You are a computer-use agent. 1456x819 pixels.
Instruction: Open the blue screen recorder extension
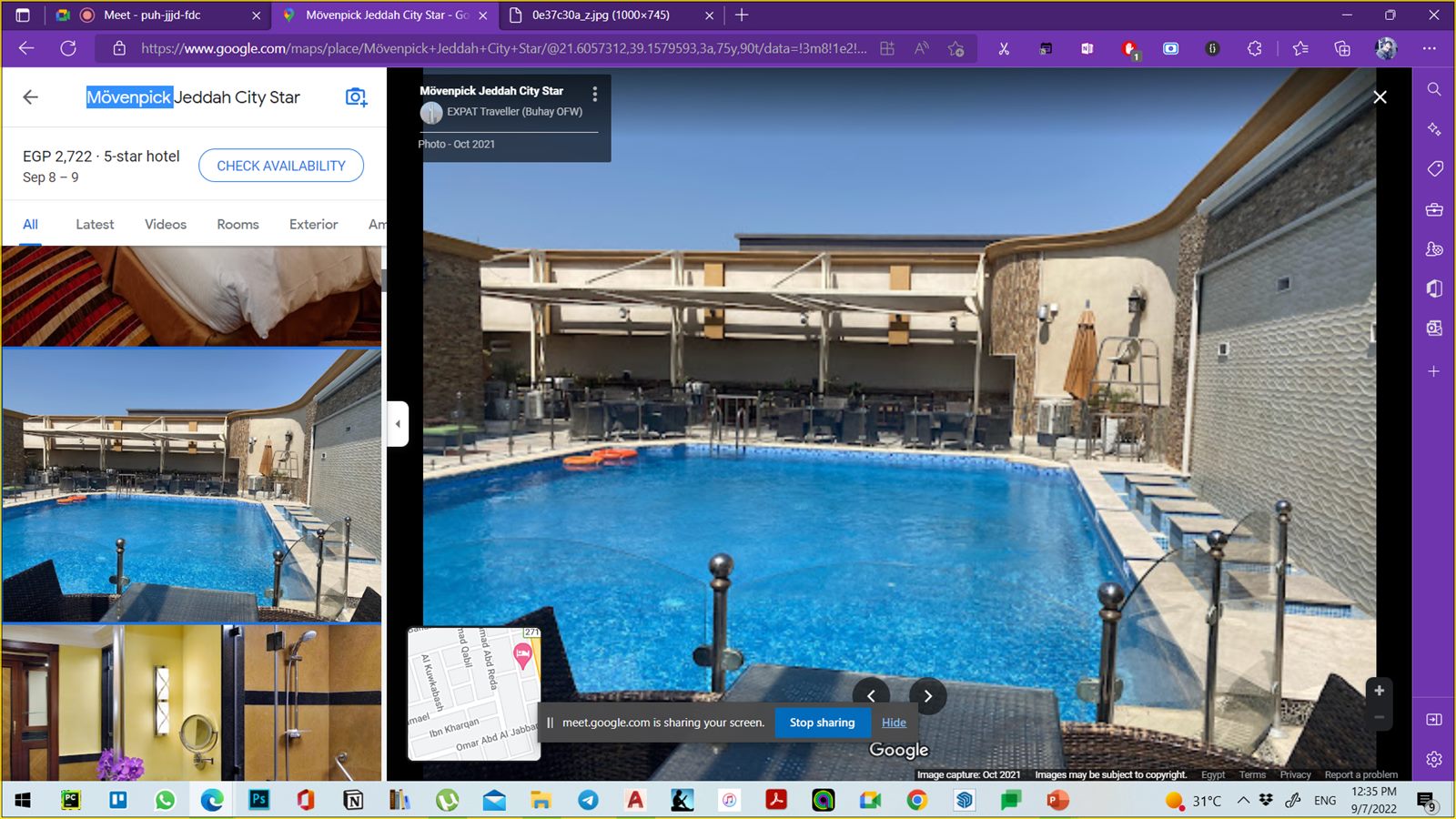point(1171,48)
